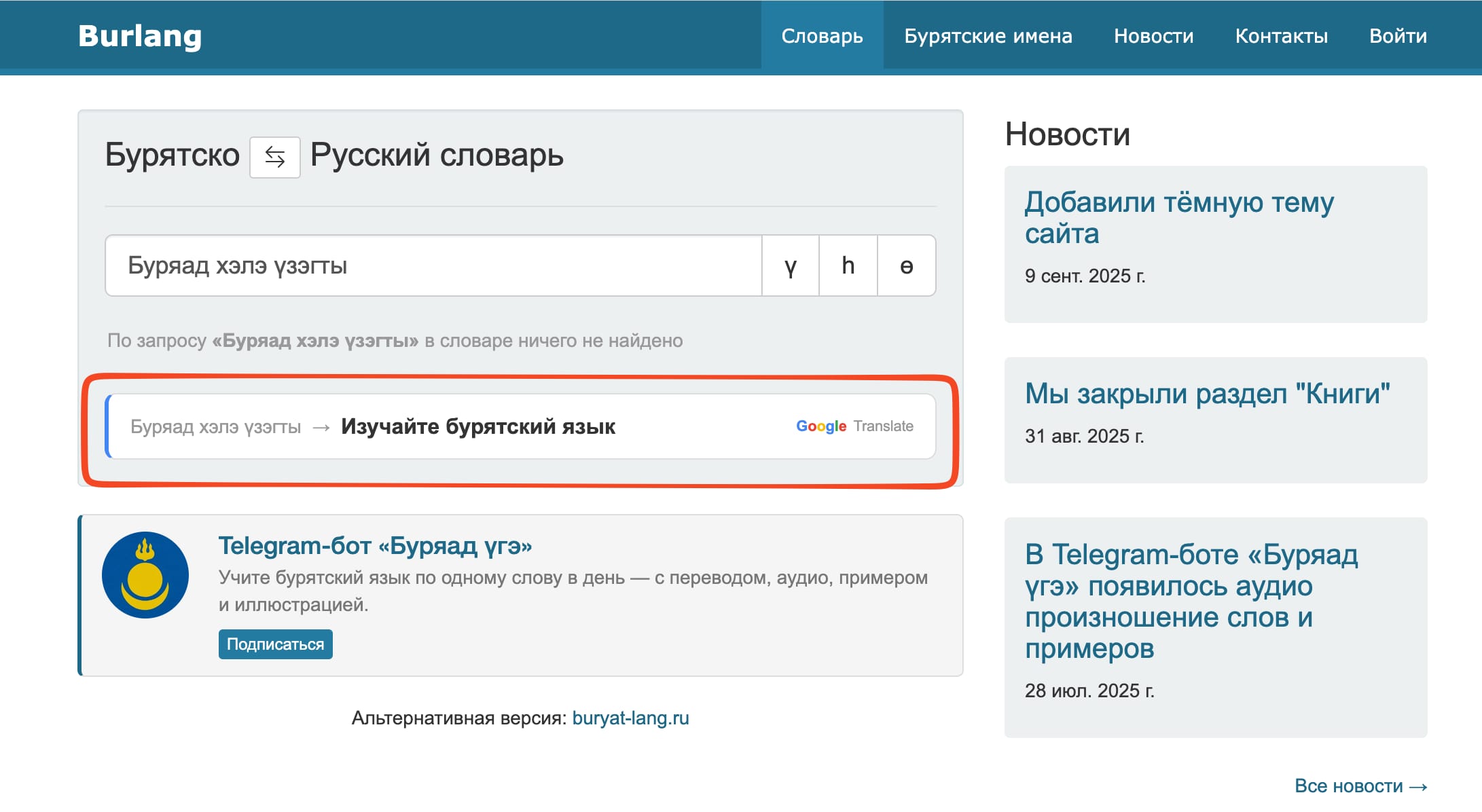The height and width of the screenshot is (812, 1482).
Task: Click Войти to sign in
Action: (x=1398, y=37)
